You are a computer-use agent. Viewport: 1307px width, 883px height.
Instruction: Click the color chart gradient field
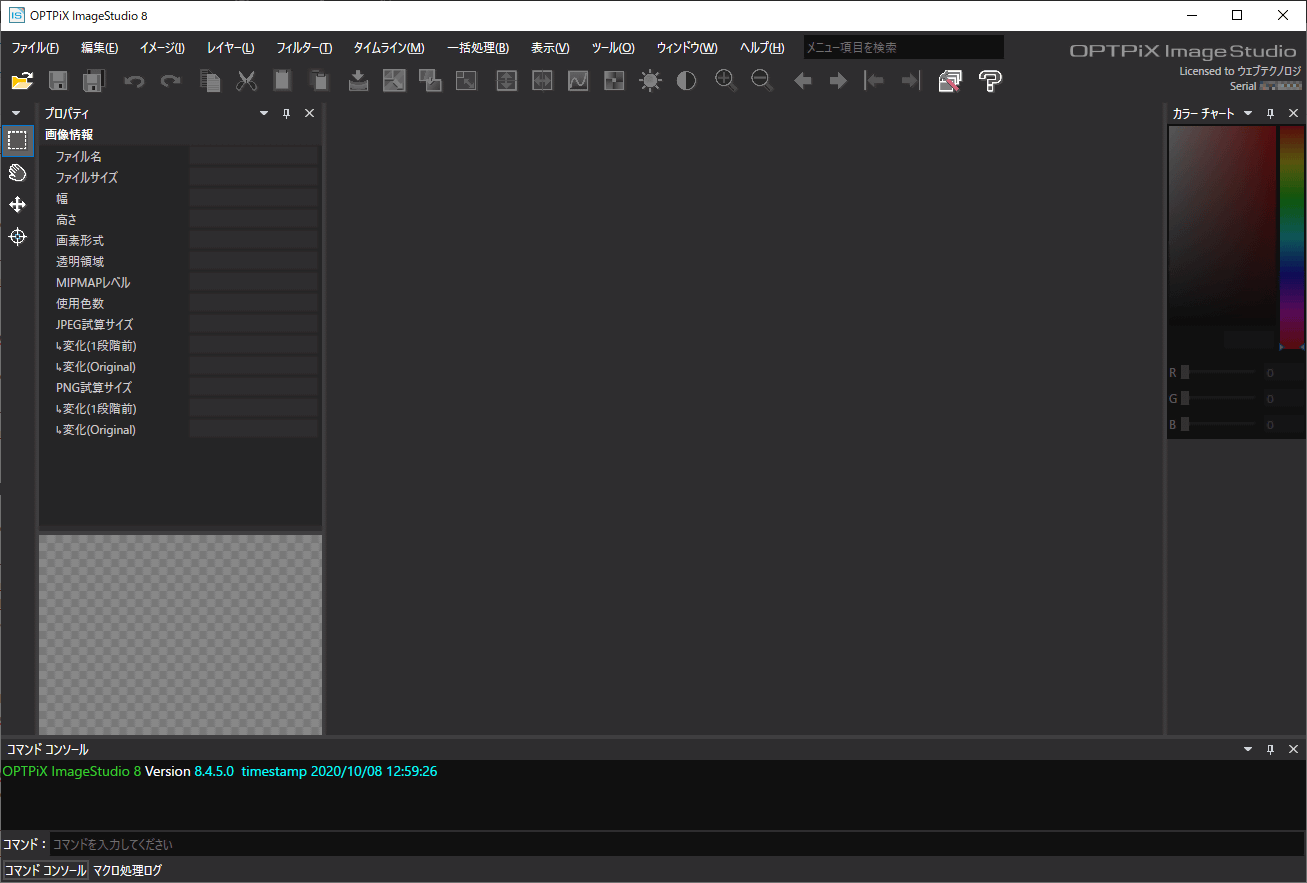pos(1222,225)
